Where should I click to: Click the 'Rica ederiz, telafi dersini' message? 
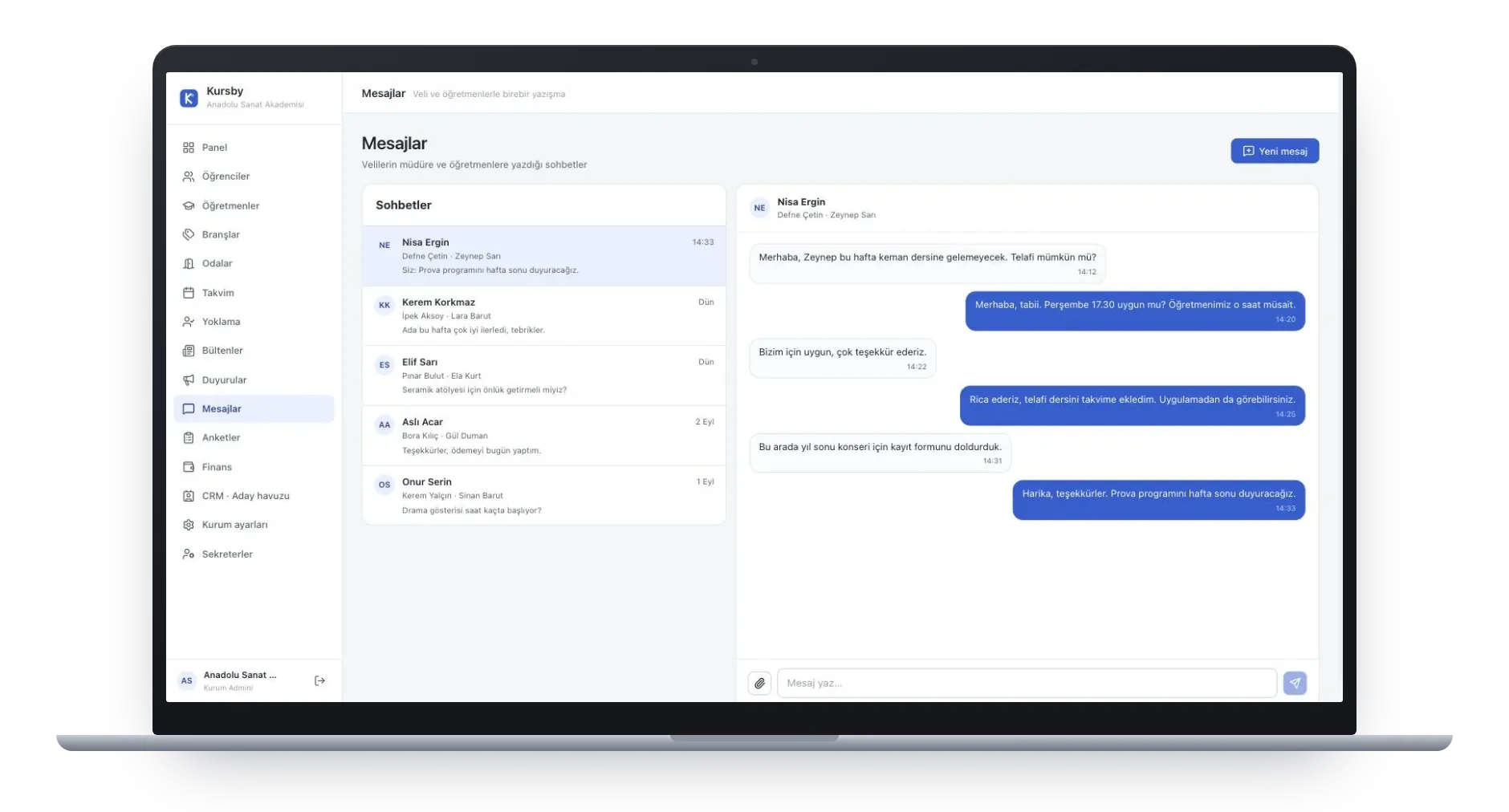(1132, 406)
